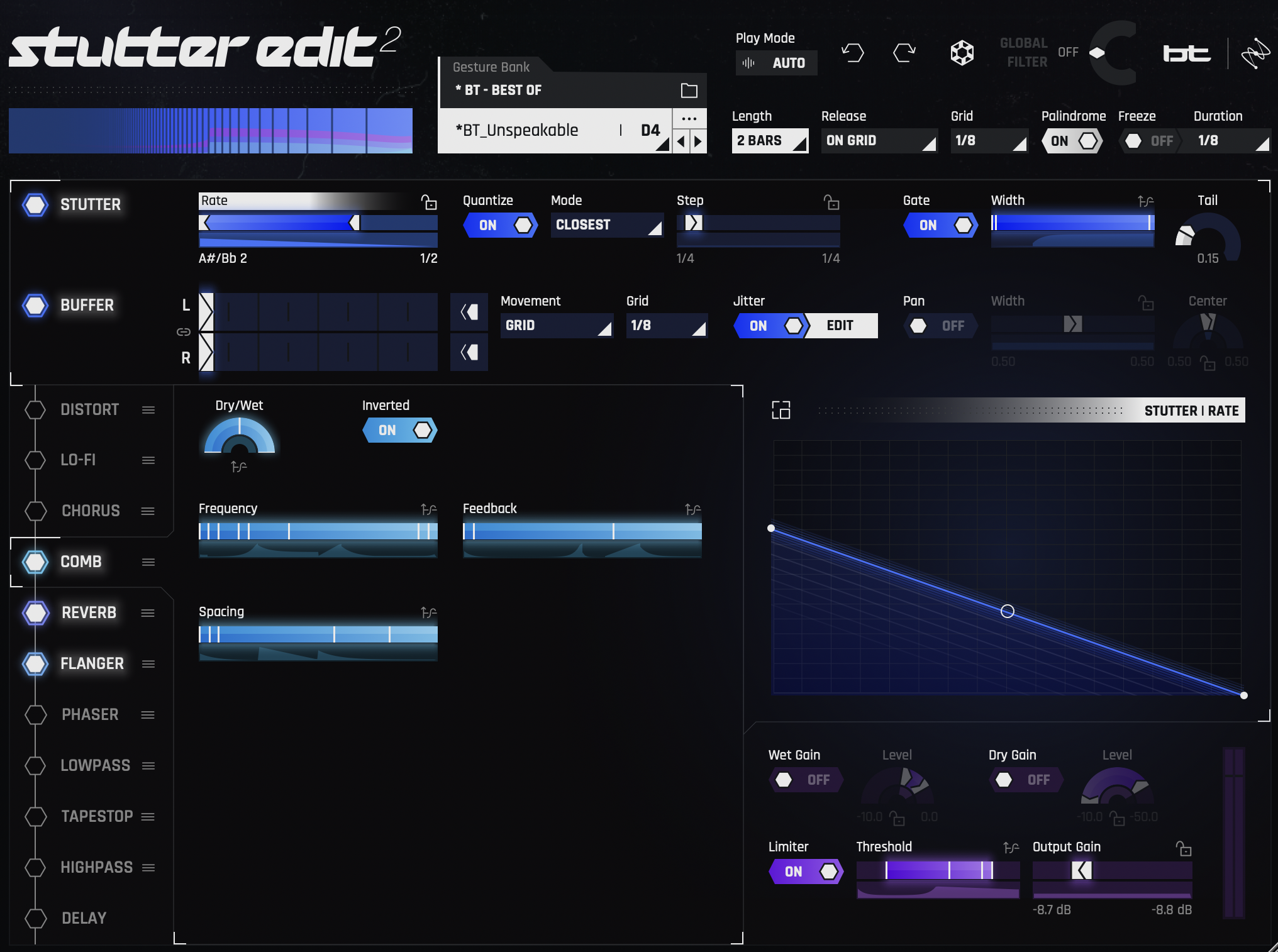Screen dimensions: 1278x952
Task: Enable the Pan switch
Action: click(x=941, y=326)
